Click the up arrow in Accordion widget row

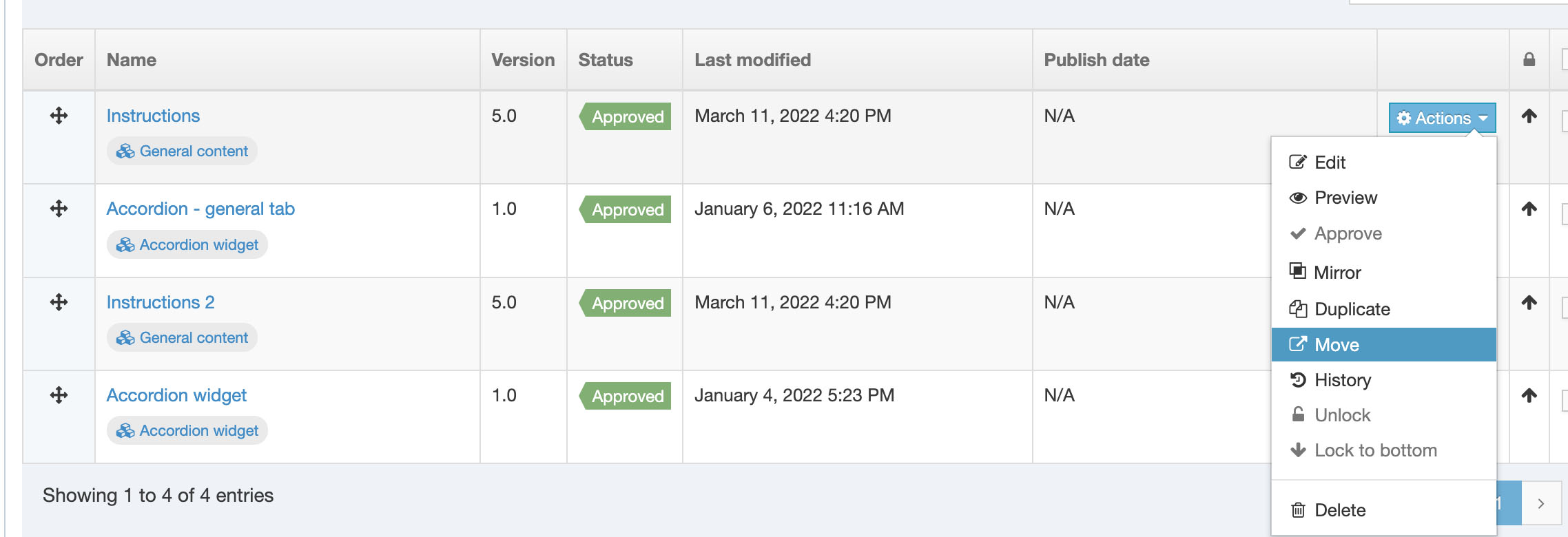[x=1529, y=395]
